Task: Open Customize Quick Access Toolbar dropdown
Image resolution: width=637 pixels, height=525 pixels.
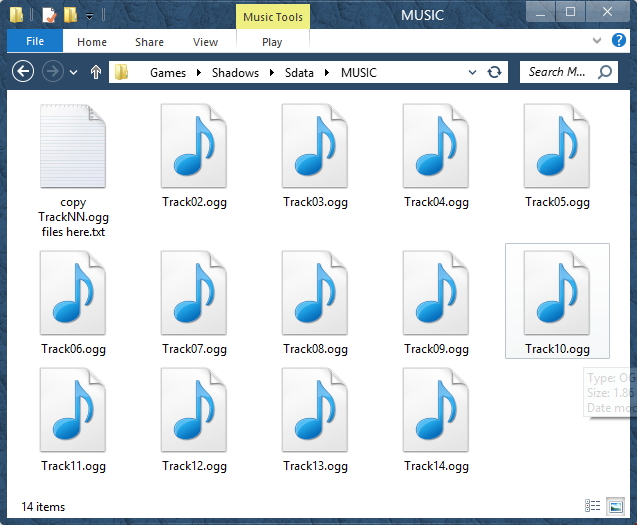Action: tap(90, 16)
